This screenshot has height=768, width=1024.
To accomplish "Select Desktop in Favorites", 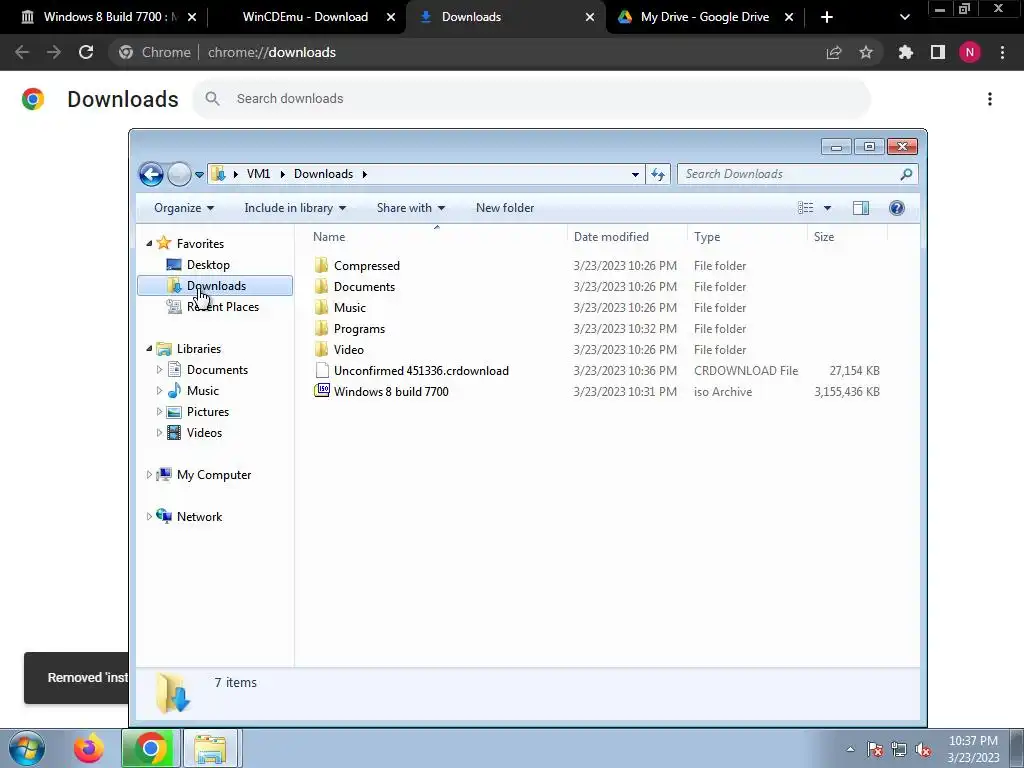I will (x=208, y=264).
